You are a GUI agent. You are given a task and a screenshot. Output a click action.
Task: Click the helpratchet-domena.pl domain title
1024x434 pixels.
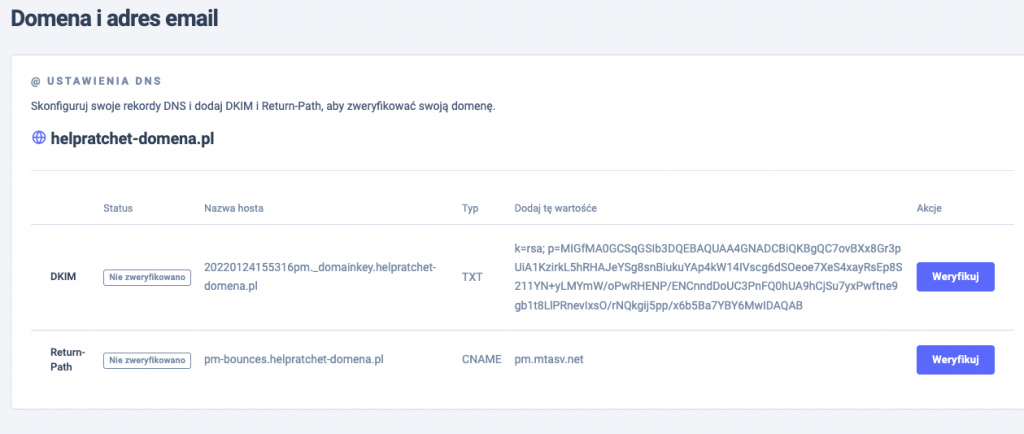pyautogui.click(x=132, y=139)
